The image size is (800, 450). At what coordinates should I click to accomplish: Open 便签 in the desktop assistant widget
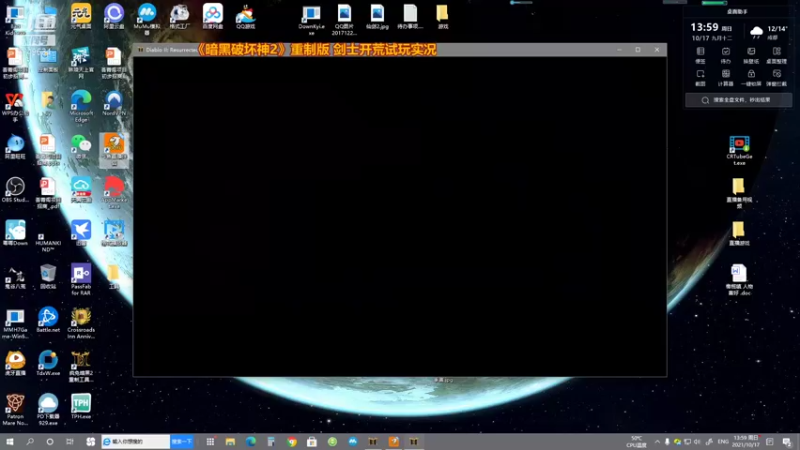coord(701,55)
